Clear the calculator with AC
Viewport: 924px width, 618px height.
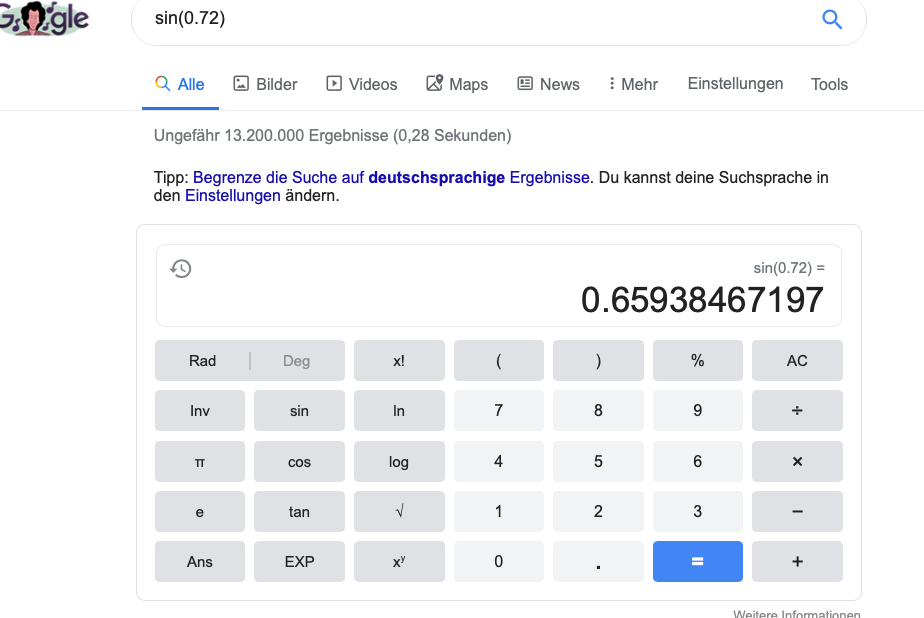pos(797,361)
